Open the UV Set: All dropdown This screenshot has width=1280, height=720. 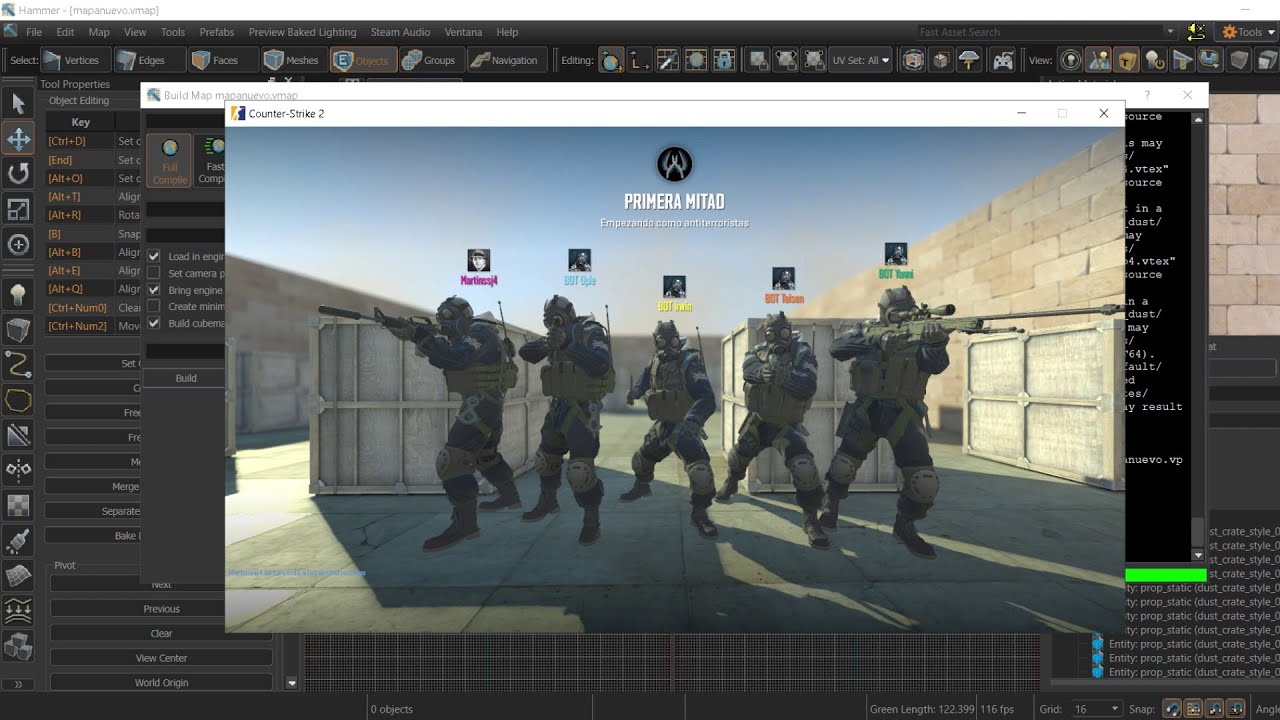861,60
